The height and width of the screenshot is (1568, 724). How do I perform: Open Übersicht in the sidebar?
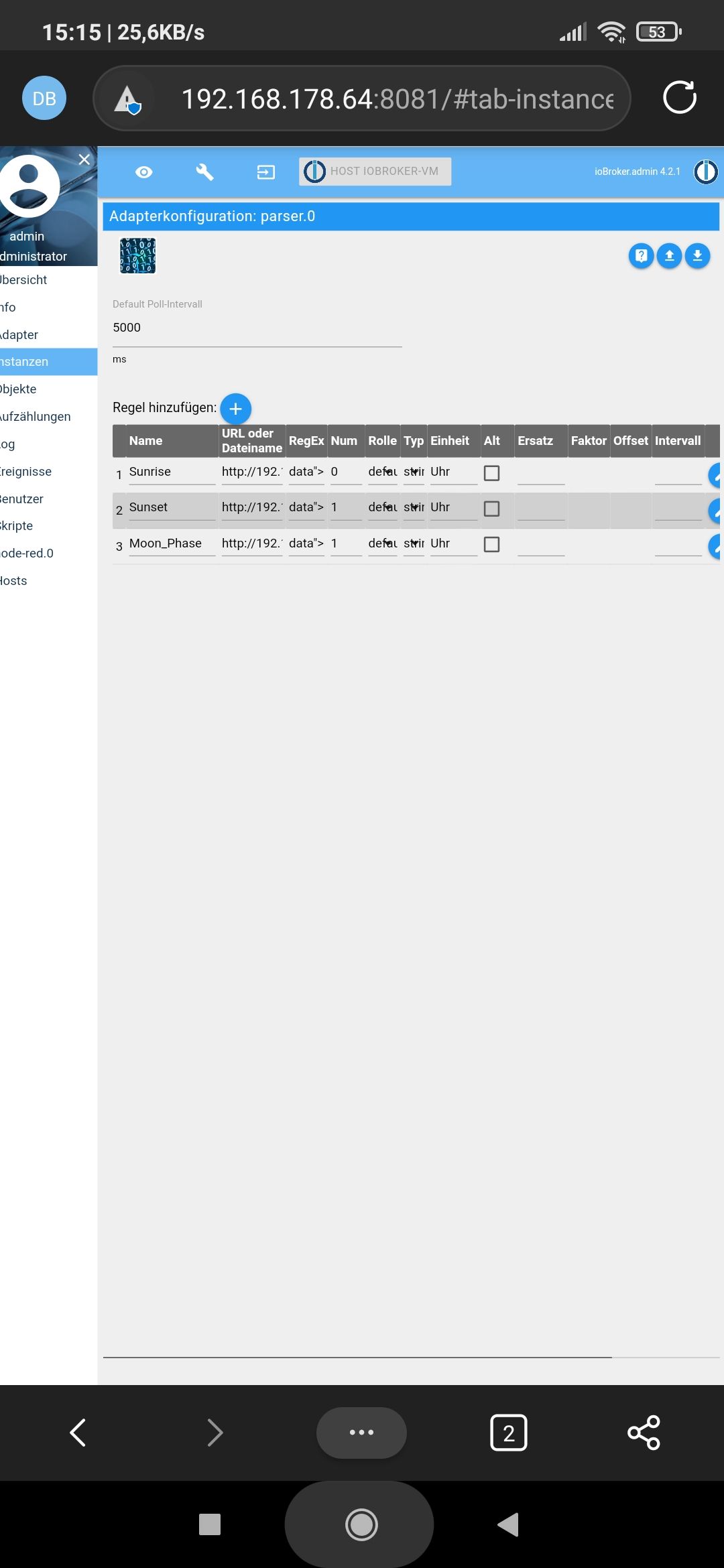point(48,279)
